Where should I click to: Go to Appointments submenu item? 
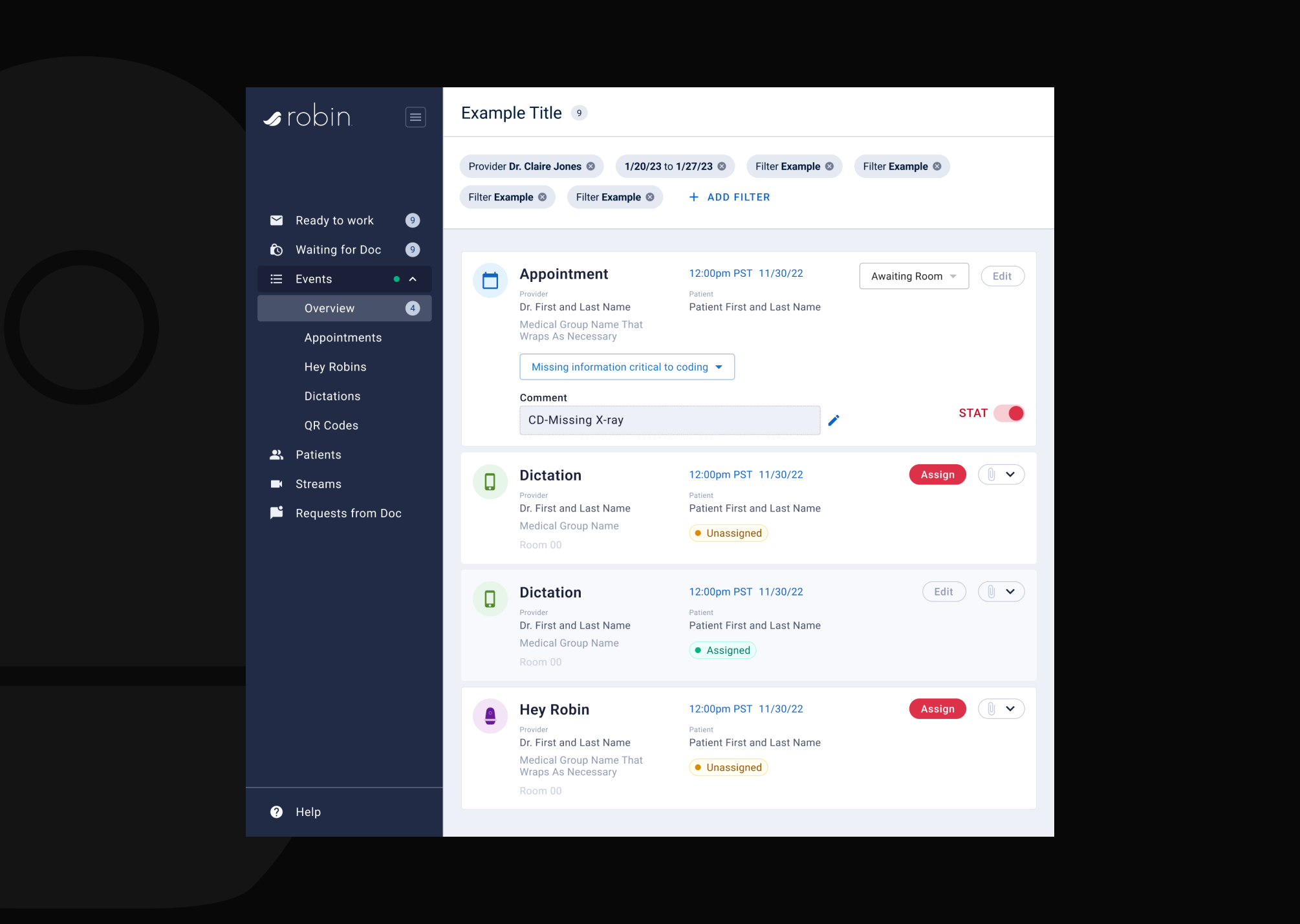click(x=344, y=338)
